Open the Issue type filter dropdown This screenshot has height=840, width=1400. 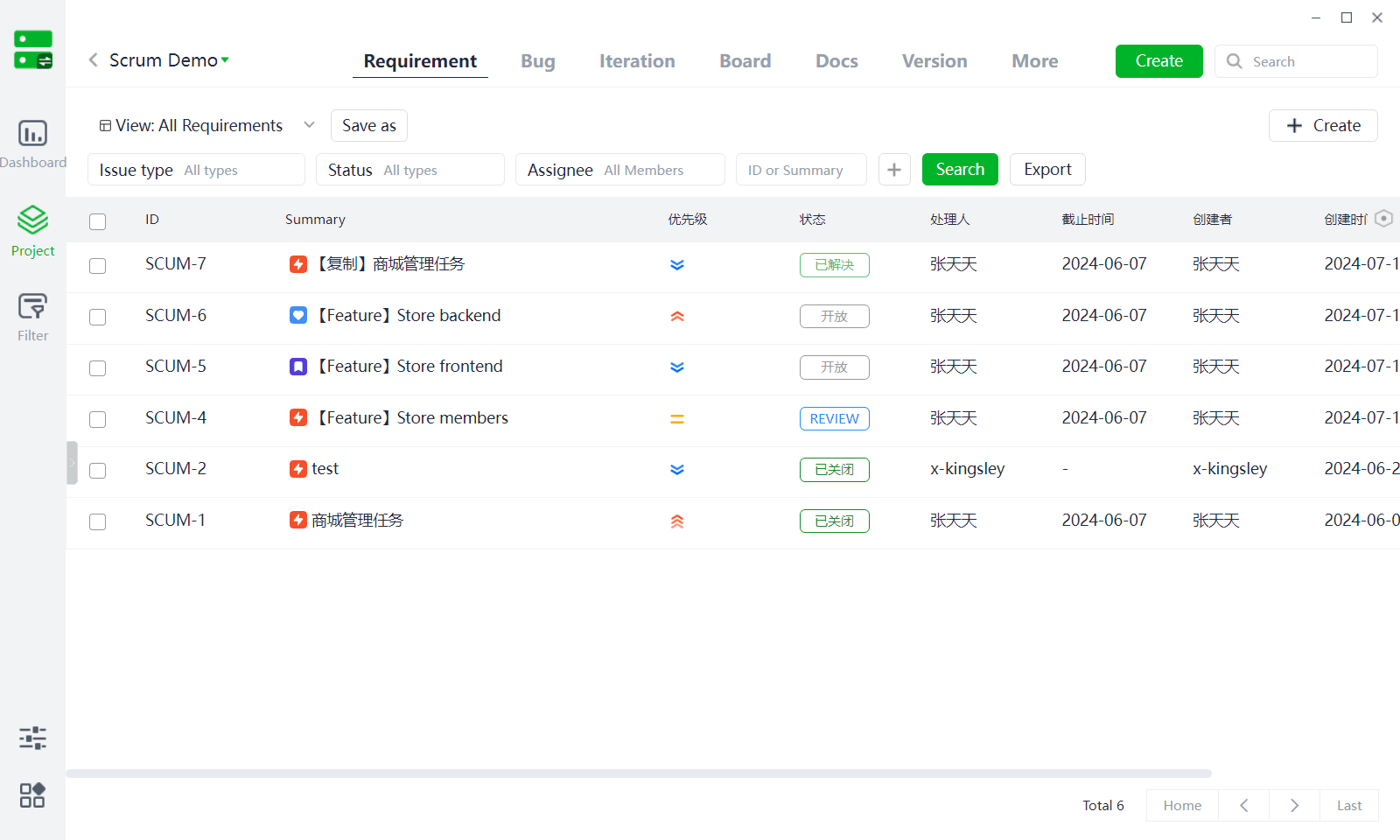tap(196, 170)
